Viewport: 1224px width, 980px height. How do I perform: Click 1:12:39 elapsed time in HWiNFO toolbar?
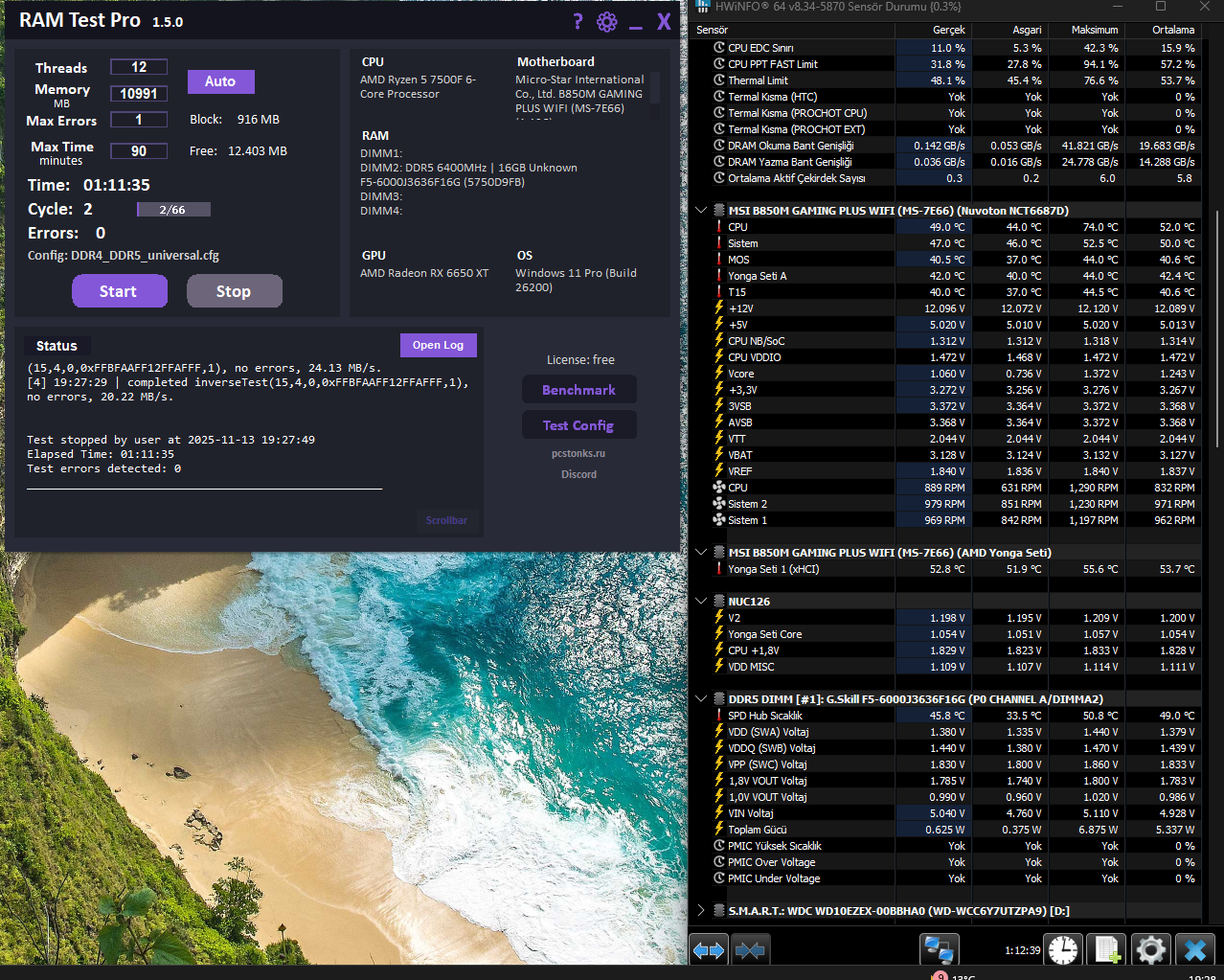coord(1022,950)
